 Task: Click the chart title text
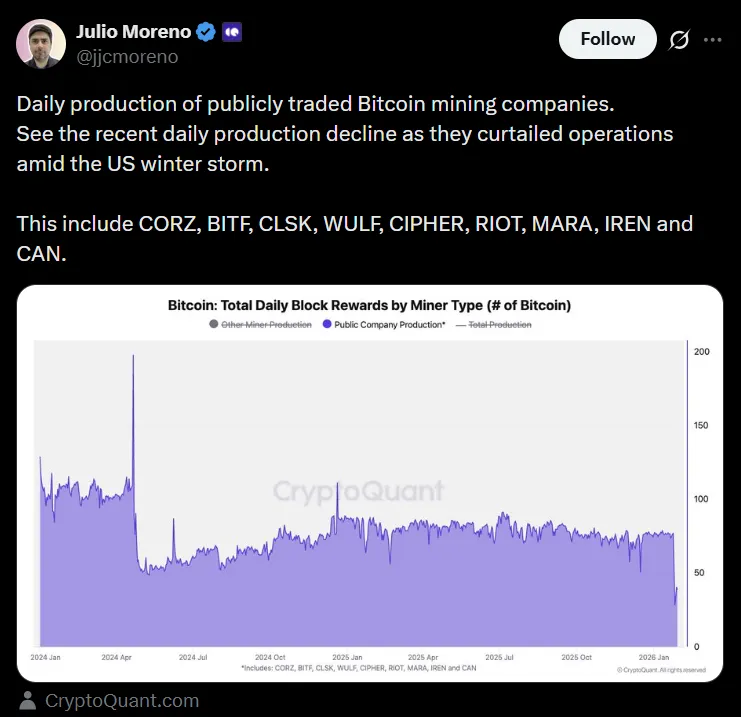tap(369, 305)
